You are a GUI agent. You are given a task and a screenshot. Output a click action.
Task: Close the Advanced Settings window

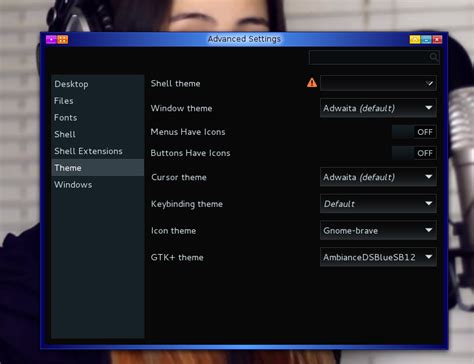tap(437, 40)
